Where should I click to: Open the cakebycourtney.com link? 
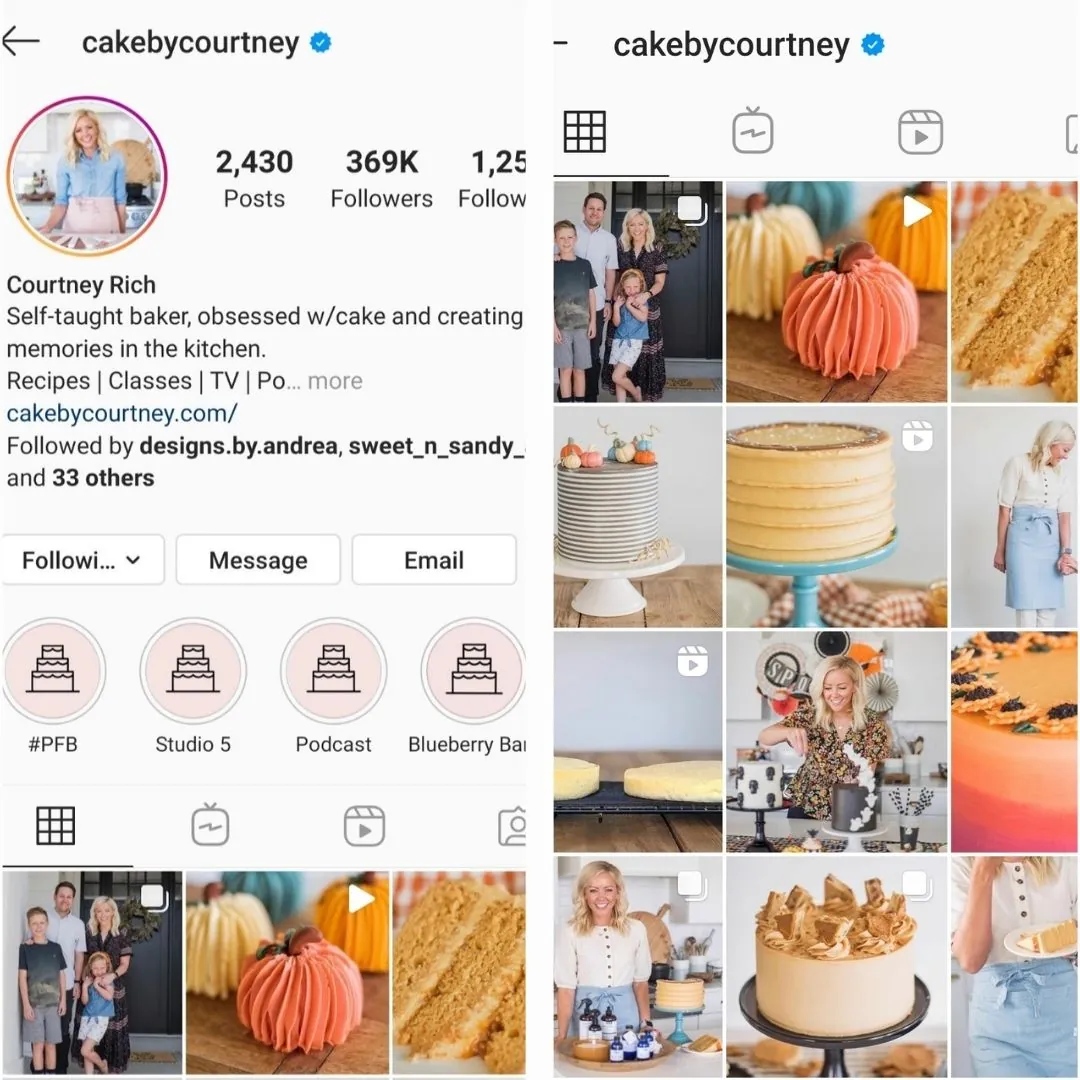pos(122,413)
